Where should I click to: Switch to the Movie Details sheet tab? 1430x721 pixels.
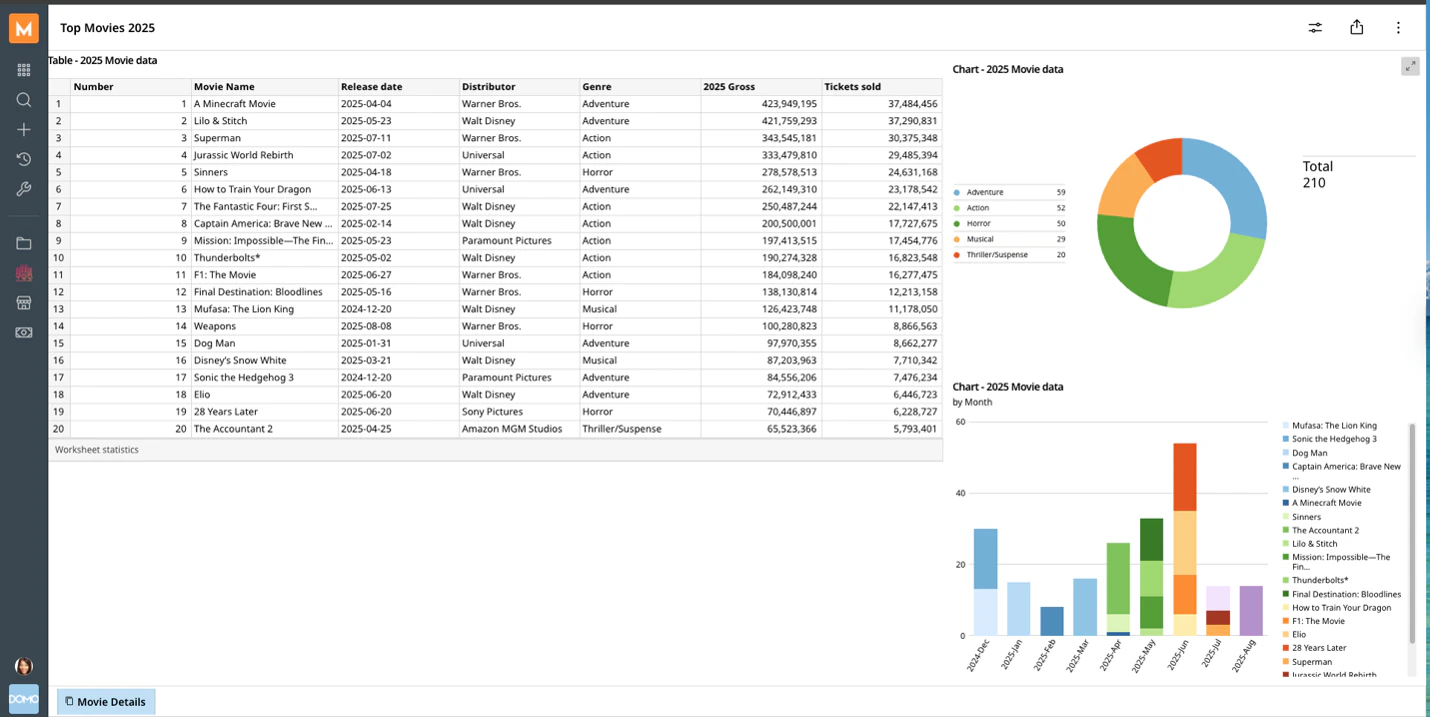106,701
